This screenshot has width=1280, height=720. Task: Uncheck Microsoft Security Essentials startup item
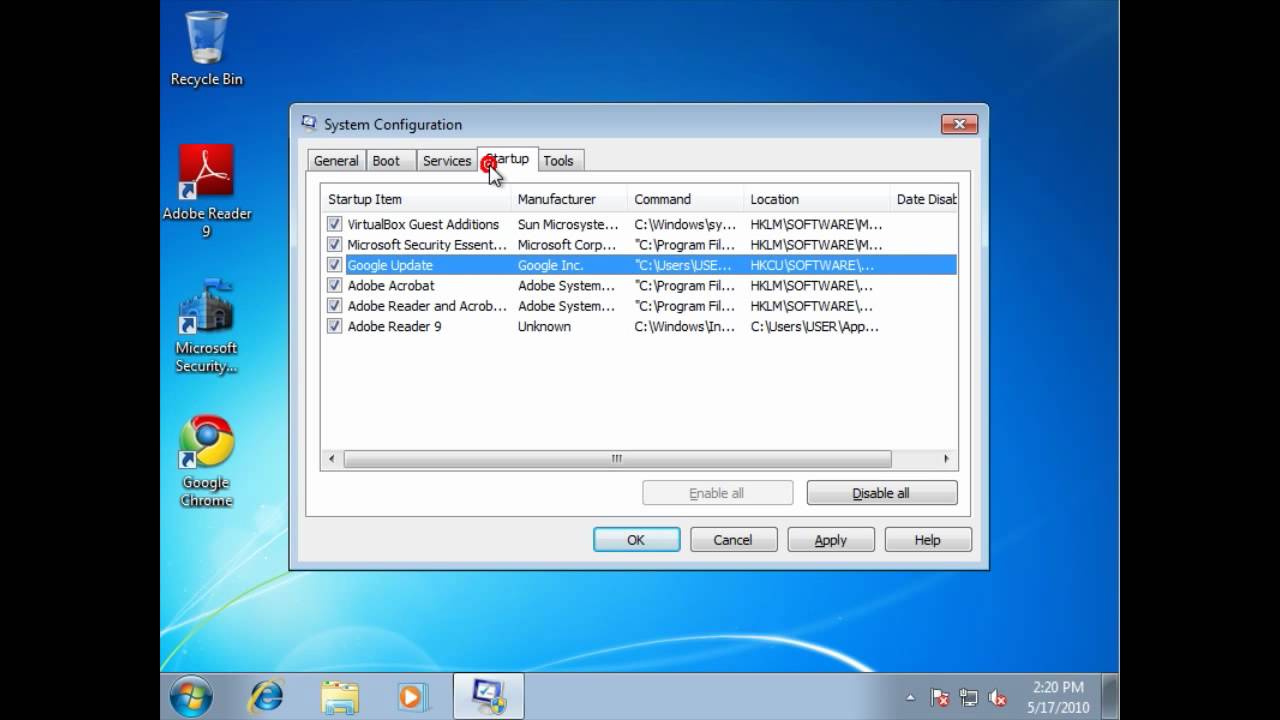pyautogui.click(x=334, y=244)
